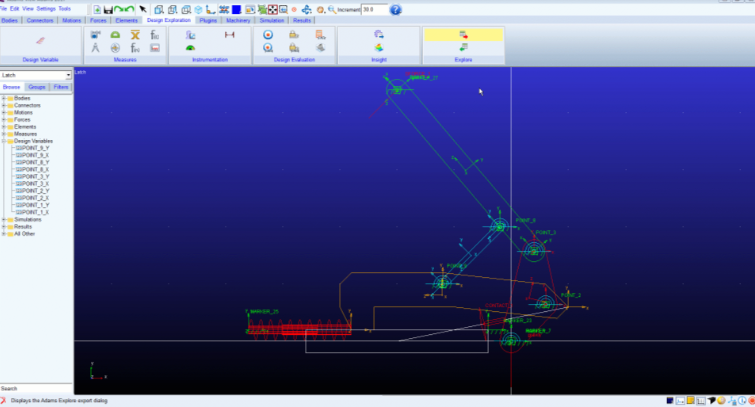
Task: Open the Filters tab in browser
Action: tap(61, 87)
